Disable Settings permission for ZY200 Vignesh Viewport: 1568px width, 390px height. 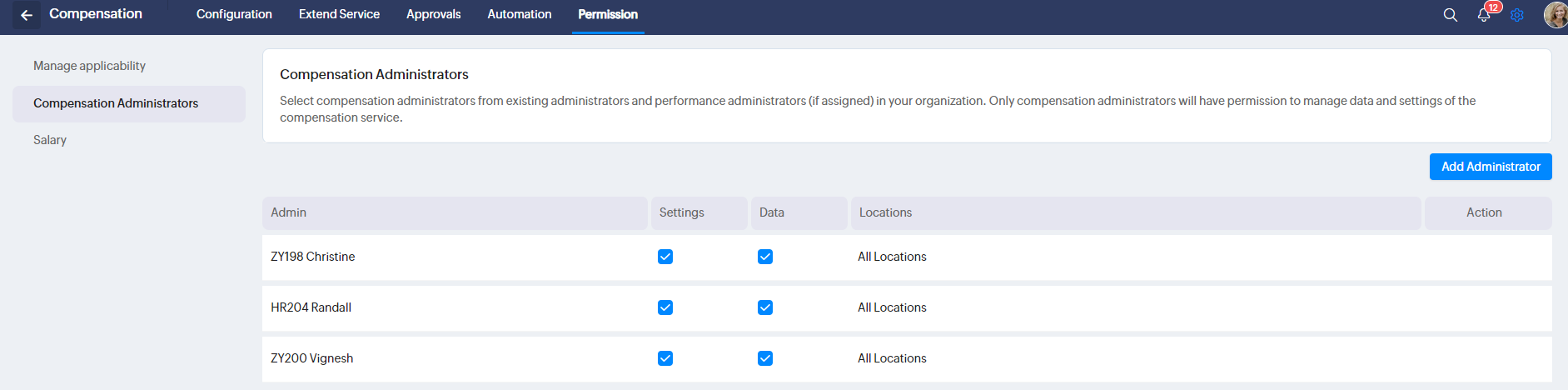pos(665,358)
